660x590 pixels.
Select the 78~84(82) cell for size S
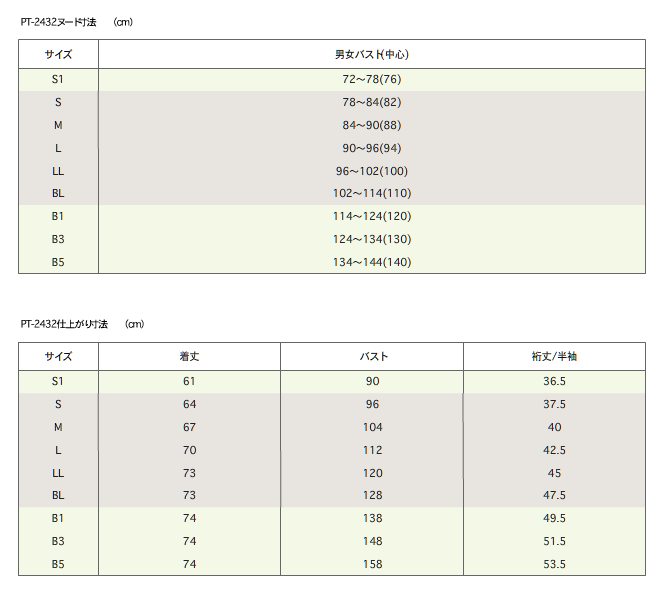point(372,102)
